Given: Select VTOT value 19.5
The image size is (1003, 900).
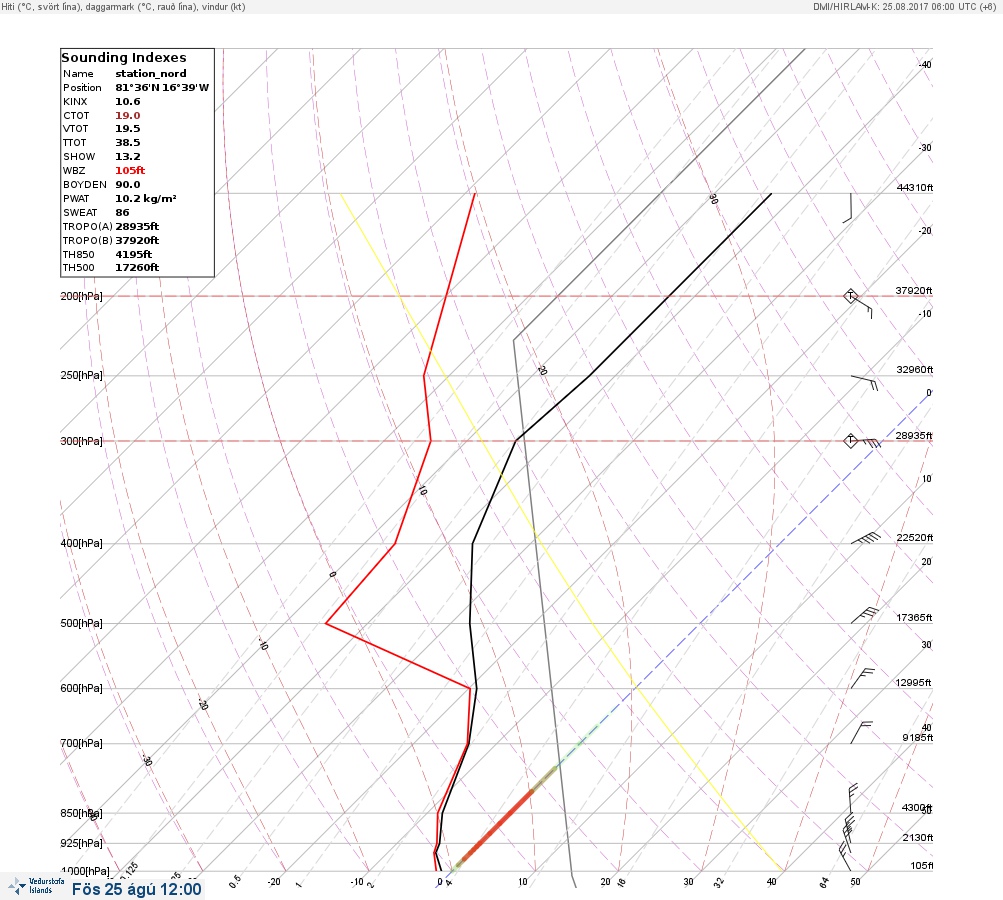Looking at the screenshot, I should (x=128, y=129).
